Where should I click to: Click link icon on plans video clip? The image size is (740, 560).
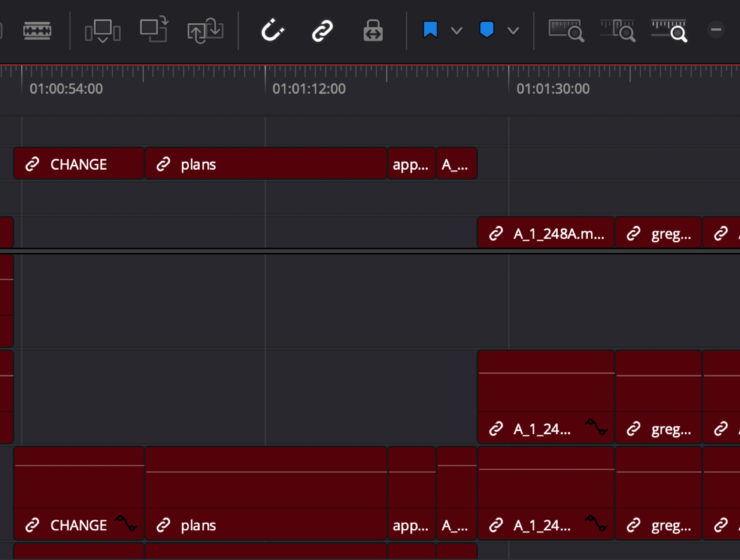coord(163,164)
